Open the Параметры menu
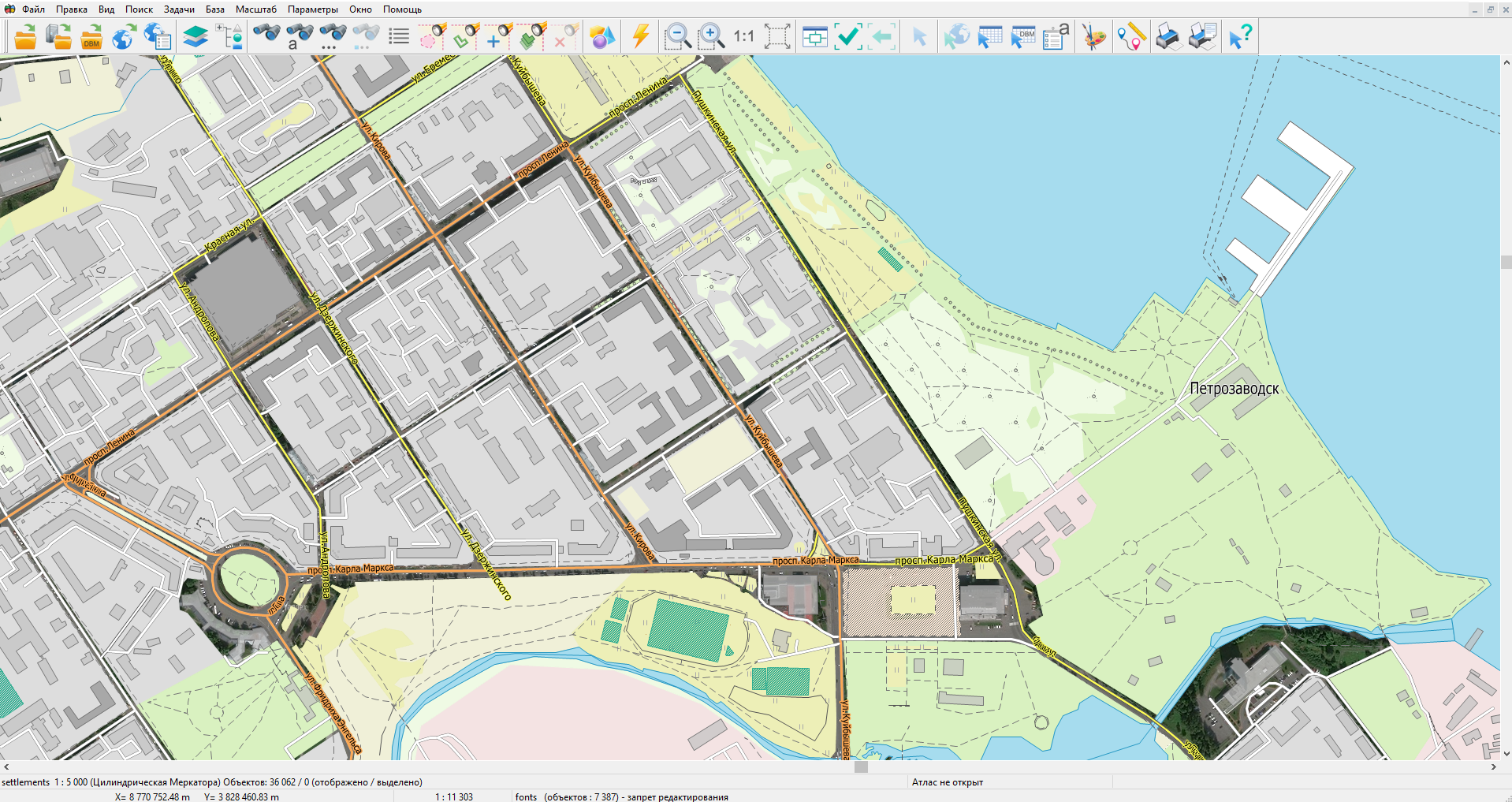 (x=312, y=9)
